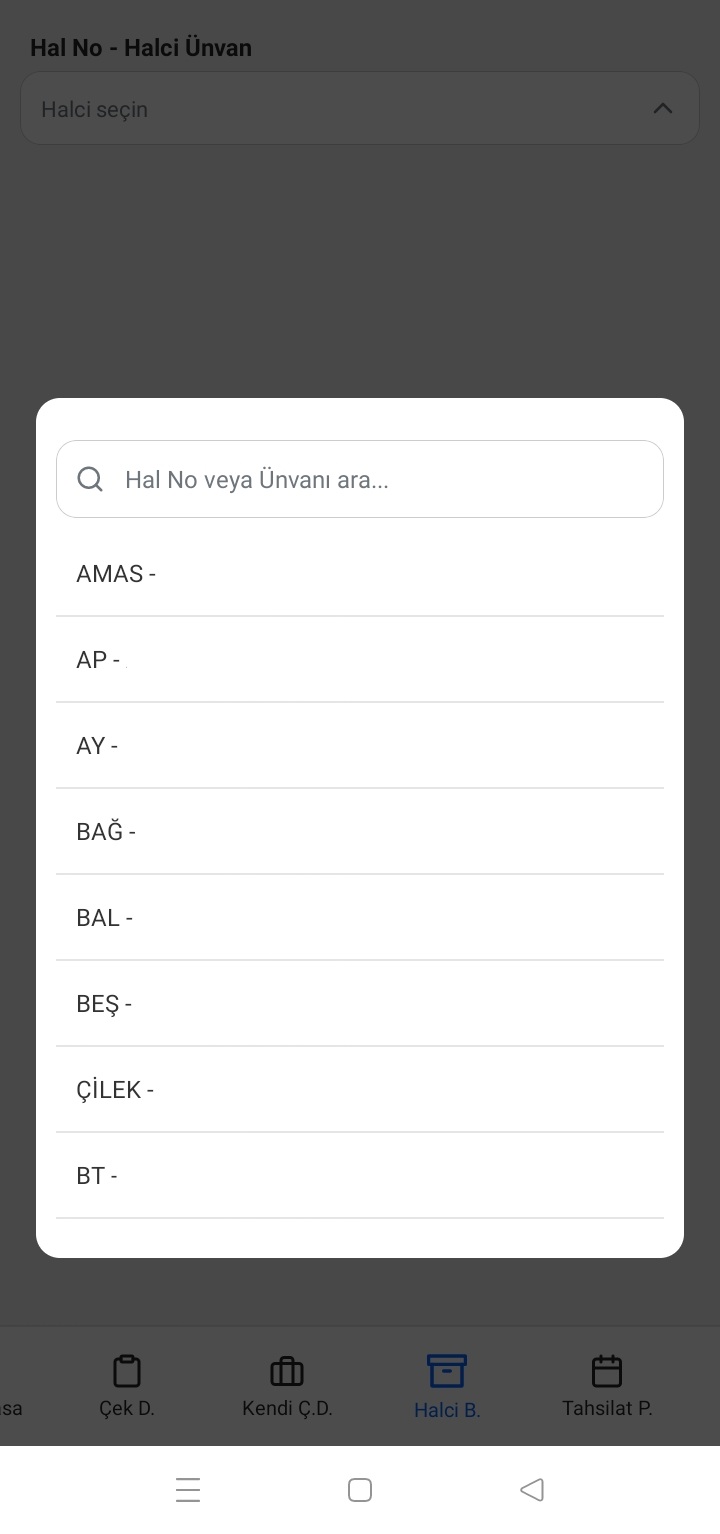
Task: Switch to the Tahsilat P. tab
Action: click(606, 1386)
